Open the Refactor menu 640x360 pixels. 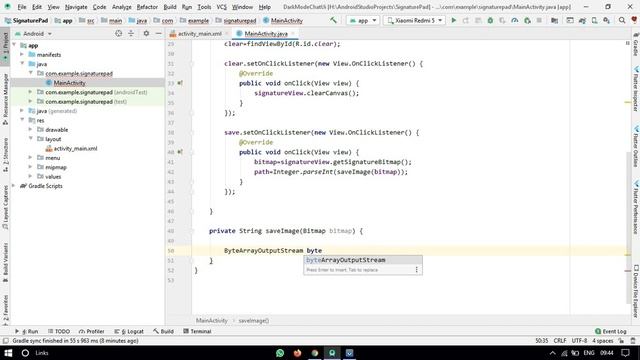pos(147,7)
